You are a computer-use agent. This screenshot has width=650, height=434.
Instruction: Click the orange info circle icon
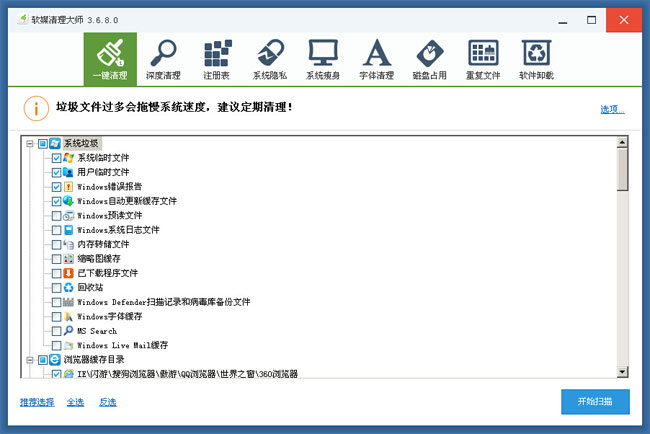36,108
